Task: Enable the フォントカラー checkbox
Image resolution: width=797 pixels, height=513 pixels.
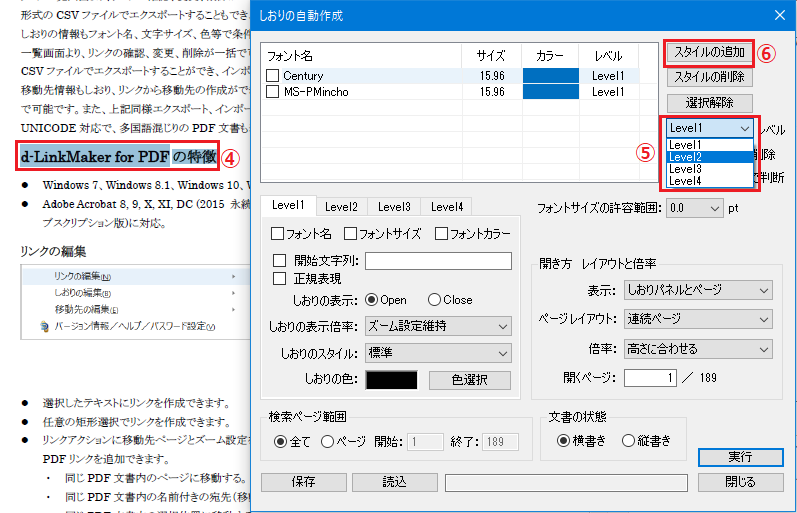Action: (441, 234)
